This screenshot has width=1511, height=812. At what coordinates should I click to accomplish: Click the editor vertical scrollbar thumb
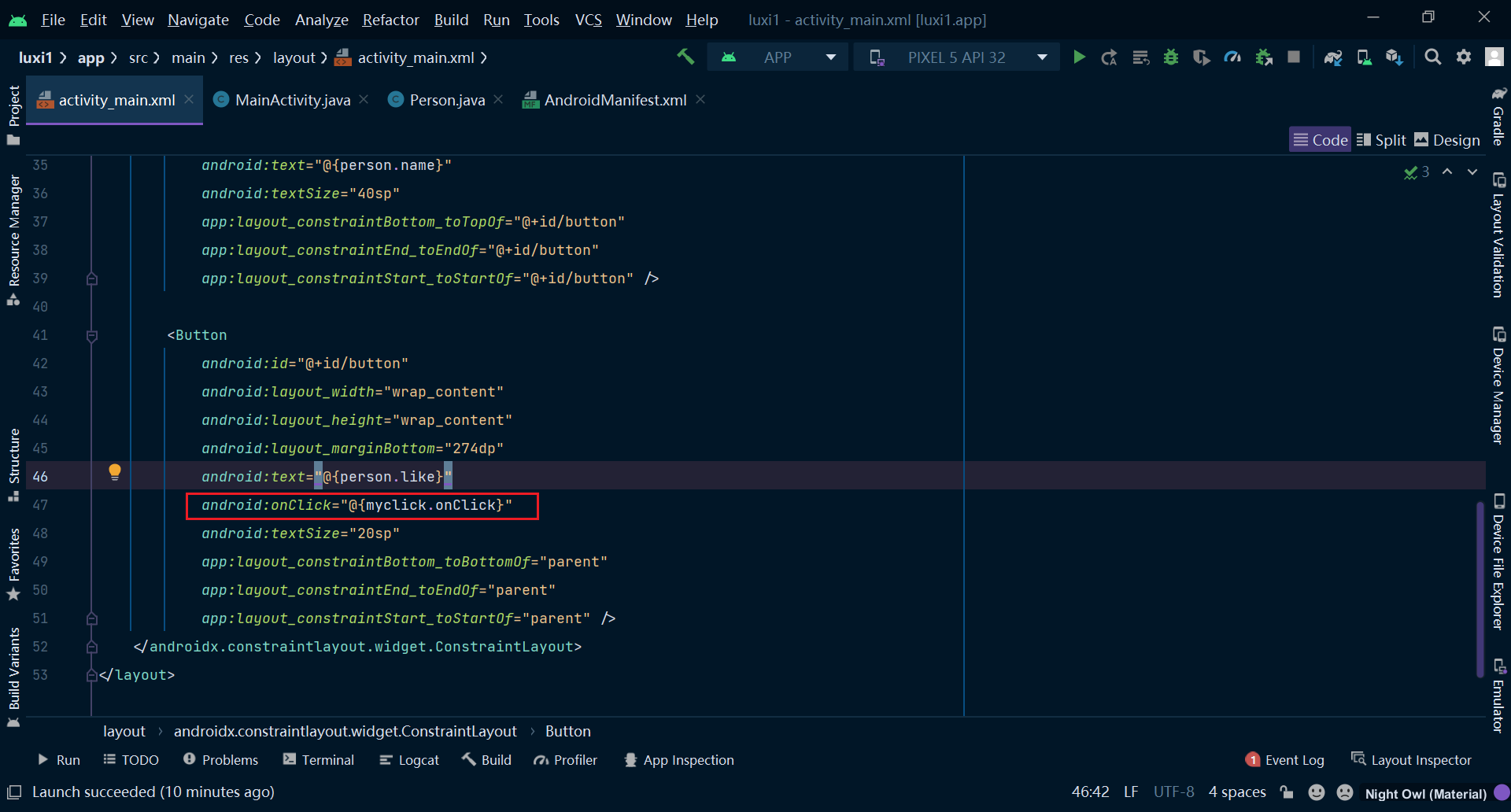(x=1480, y=589)
